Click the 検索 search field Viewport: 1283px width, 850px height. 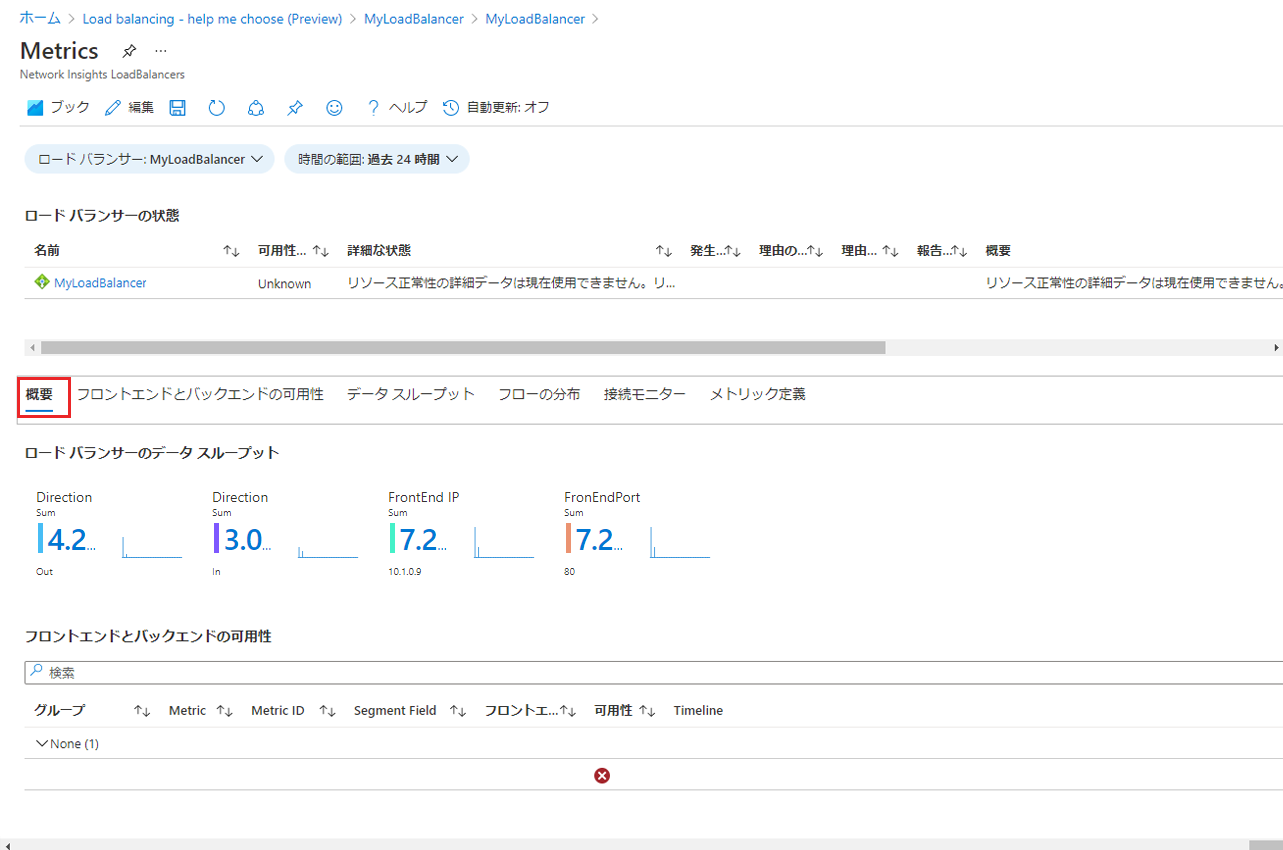pyautogui.click(x=654, y=672)
